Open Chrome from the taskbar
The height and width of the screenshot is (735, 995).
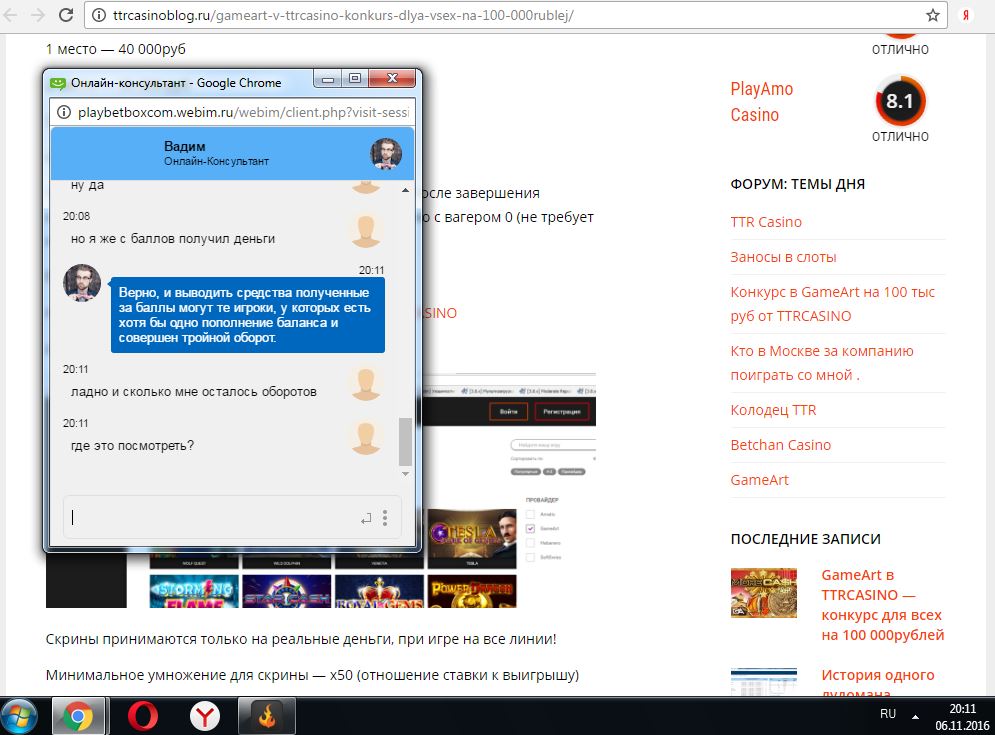(x=77, y=716)
